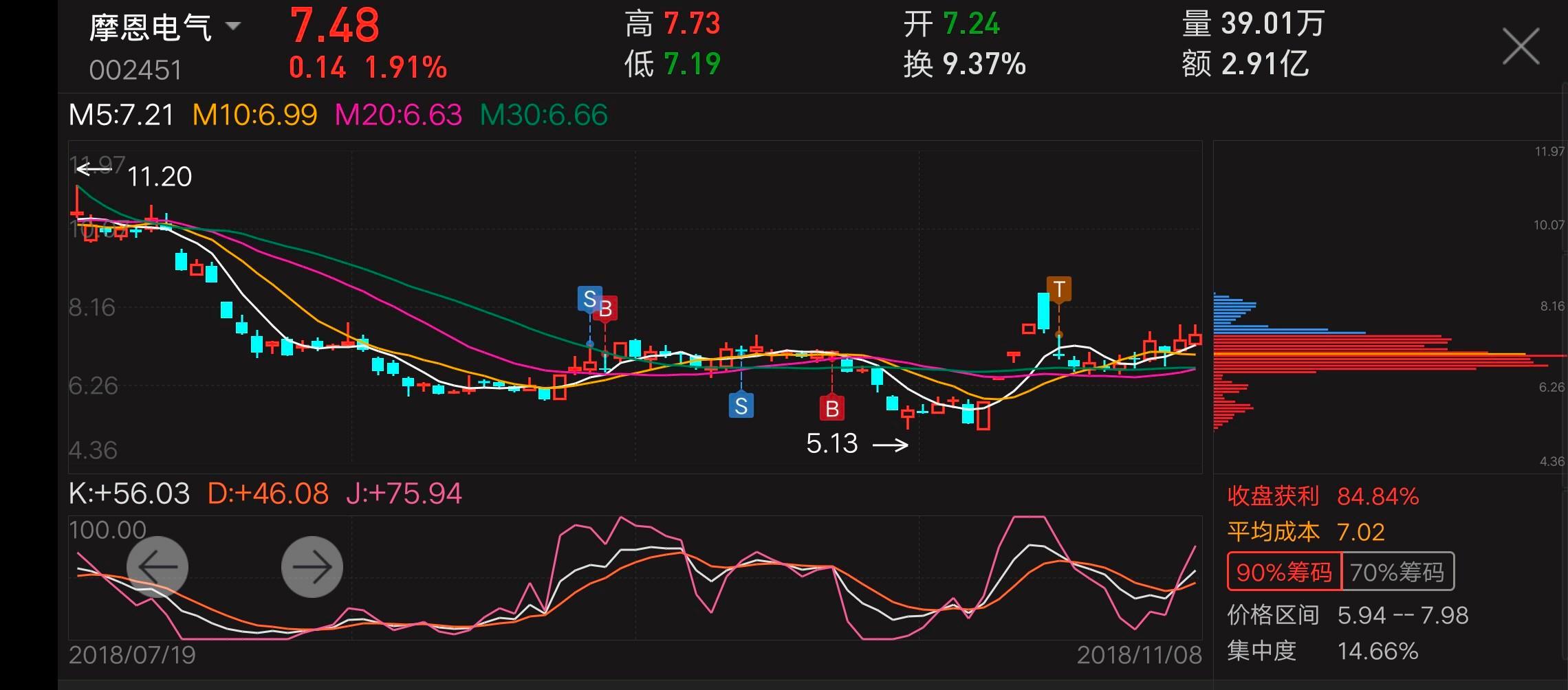Click the M30:6.66 moving average label
The width and height of the screenshot is (1568, 690).
(x=544, y=115)
